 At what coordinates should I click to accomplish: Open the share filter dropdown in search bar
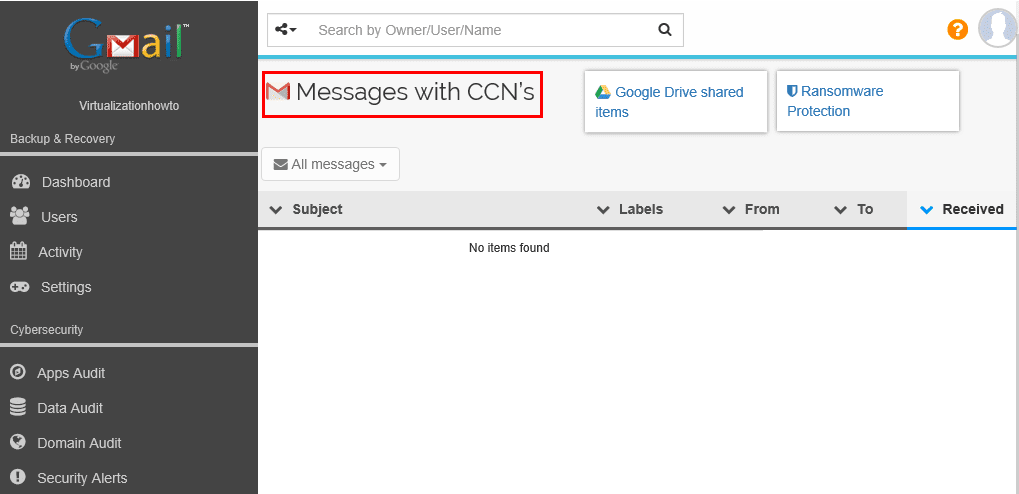tap(286, 30)
